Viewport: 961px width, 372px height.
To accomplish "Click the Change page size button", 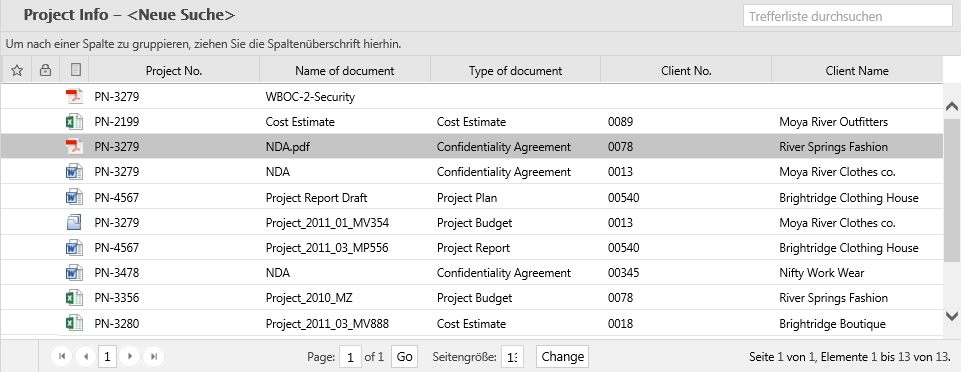I will [563, 356].
